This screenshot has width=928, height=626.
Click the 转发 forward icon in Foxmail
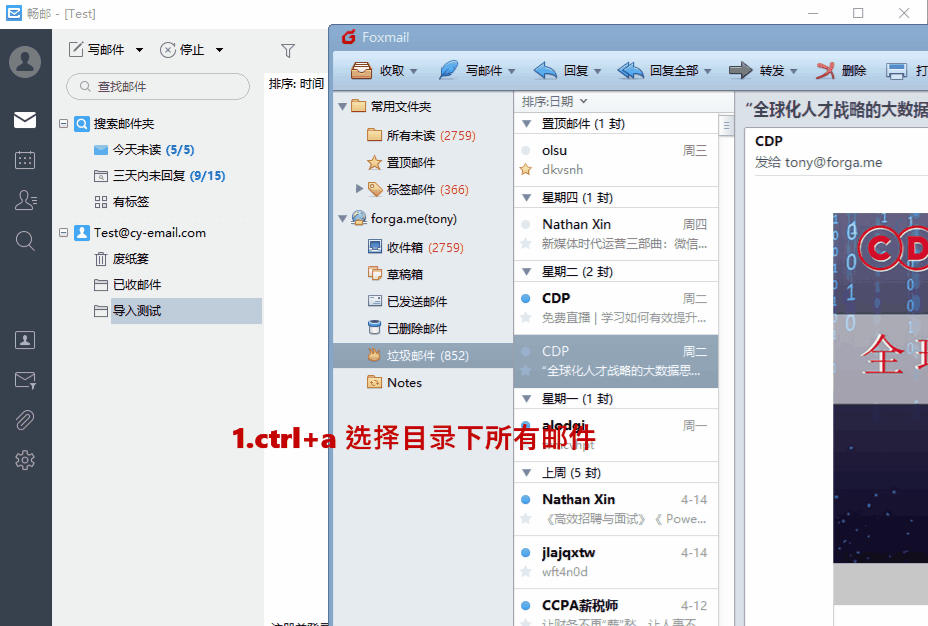click(740, 70)
